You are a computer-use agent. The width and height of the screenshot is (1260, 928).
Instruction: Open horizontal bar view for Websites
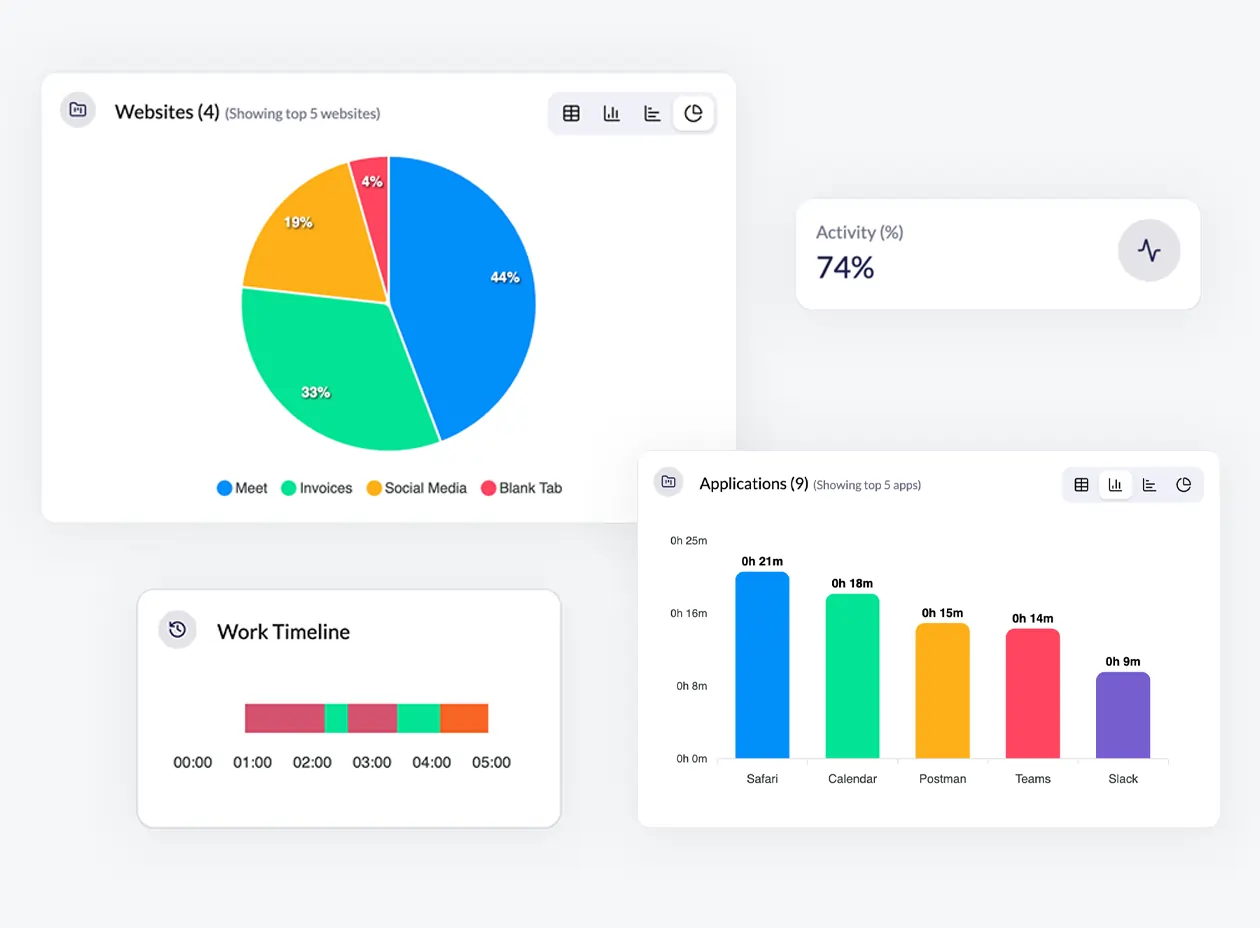(653, 113)
